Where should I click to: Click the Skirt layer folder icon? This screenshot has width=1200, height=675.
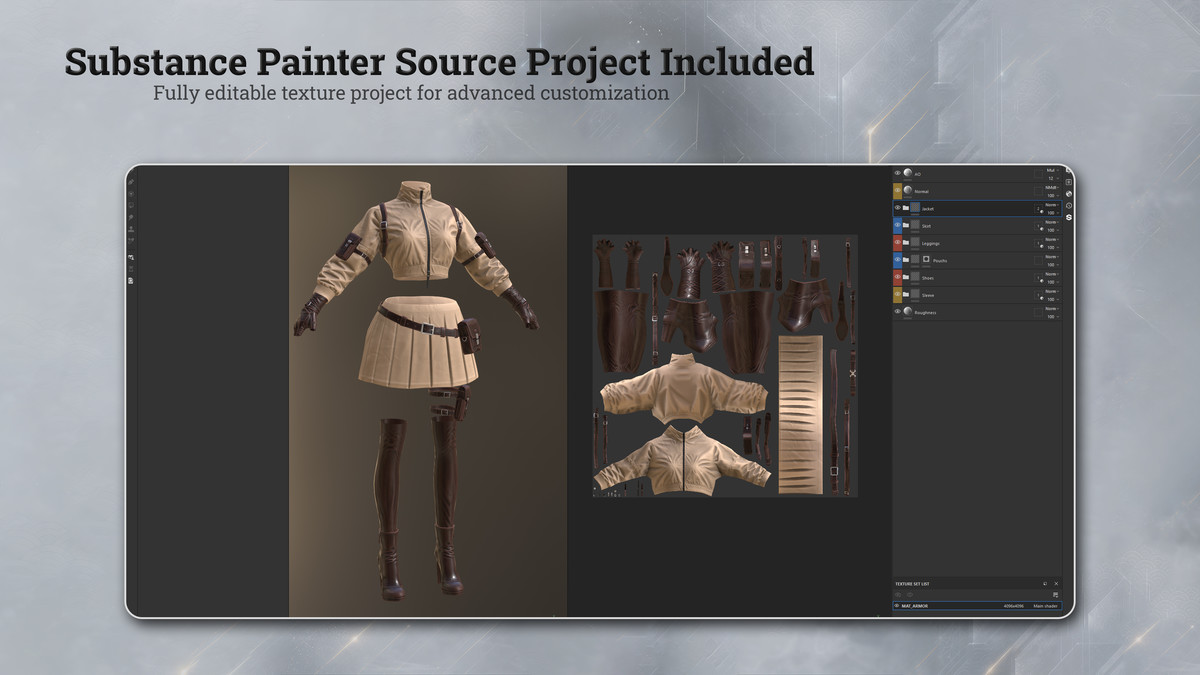coord(906,225)
